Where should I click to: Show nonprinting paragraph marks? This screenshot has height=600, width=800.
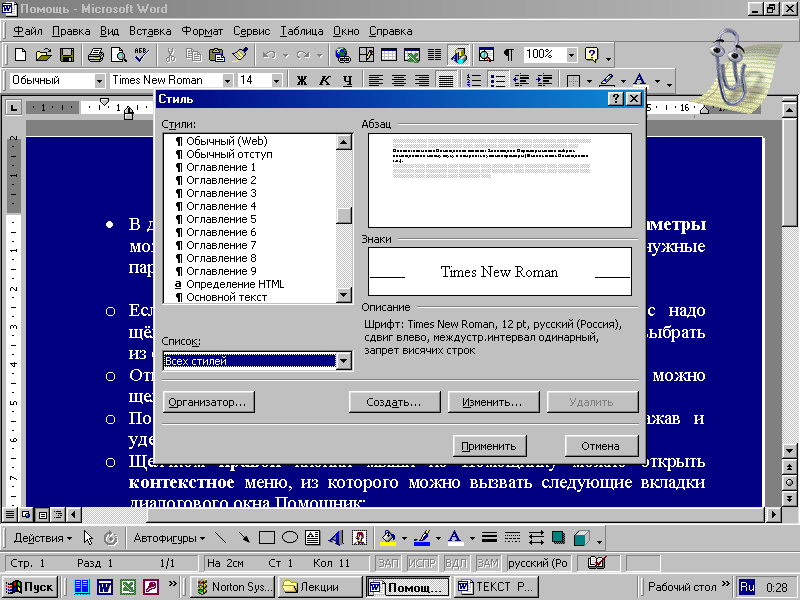(x=509, y=55)
